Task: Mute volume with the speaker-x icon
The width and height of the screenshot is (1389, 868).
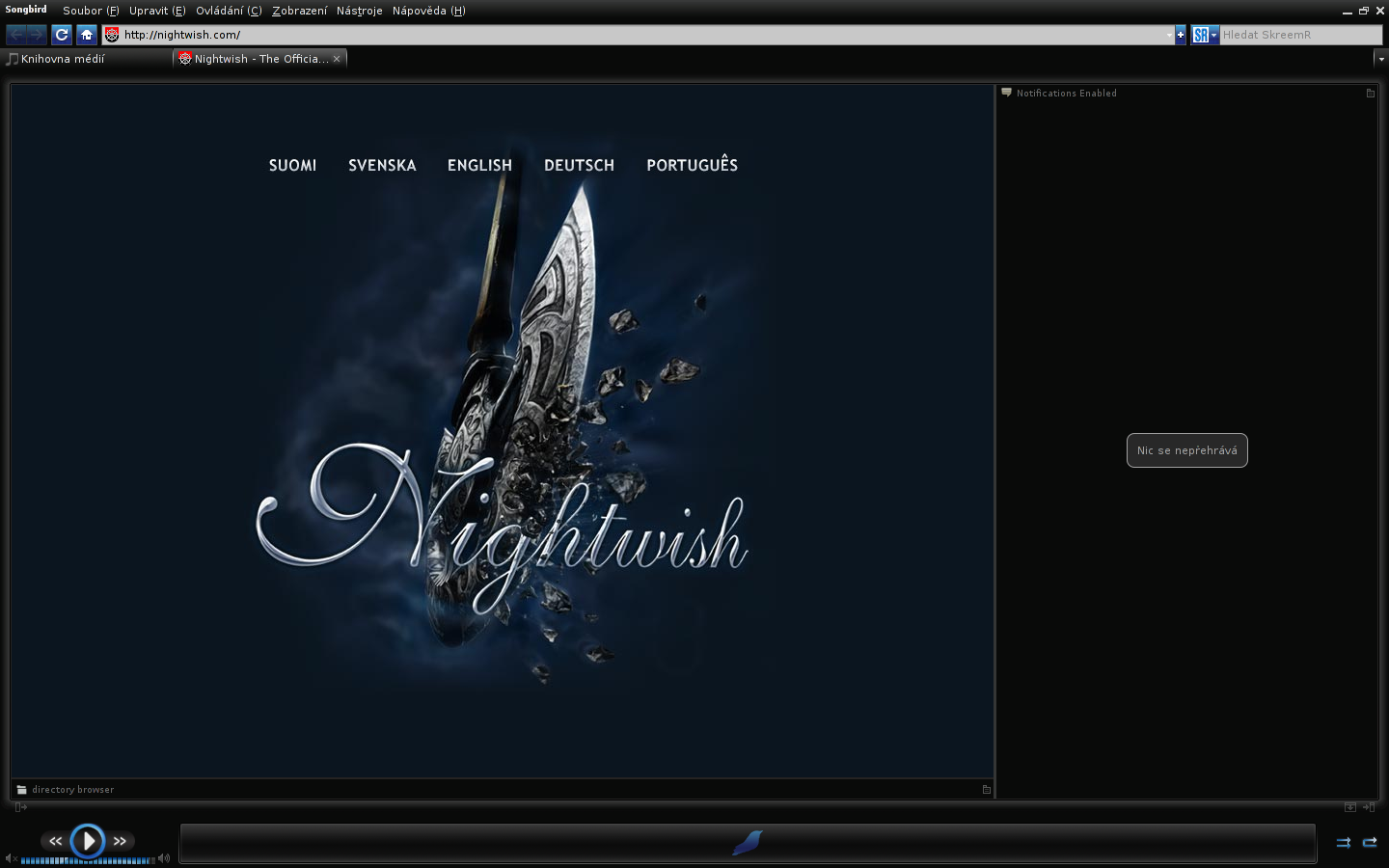Action: pos(11,858)
